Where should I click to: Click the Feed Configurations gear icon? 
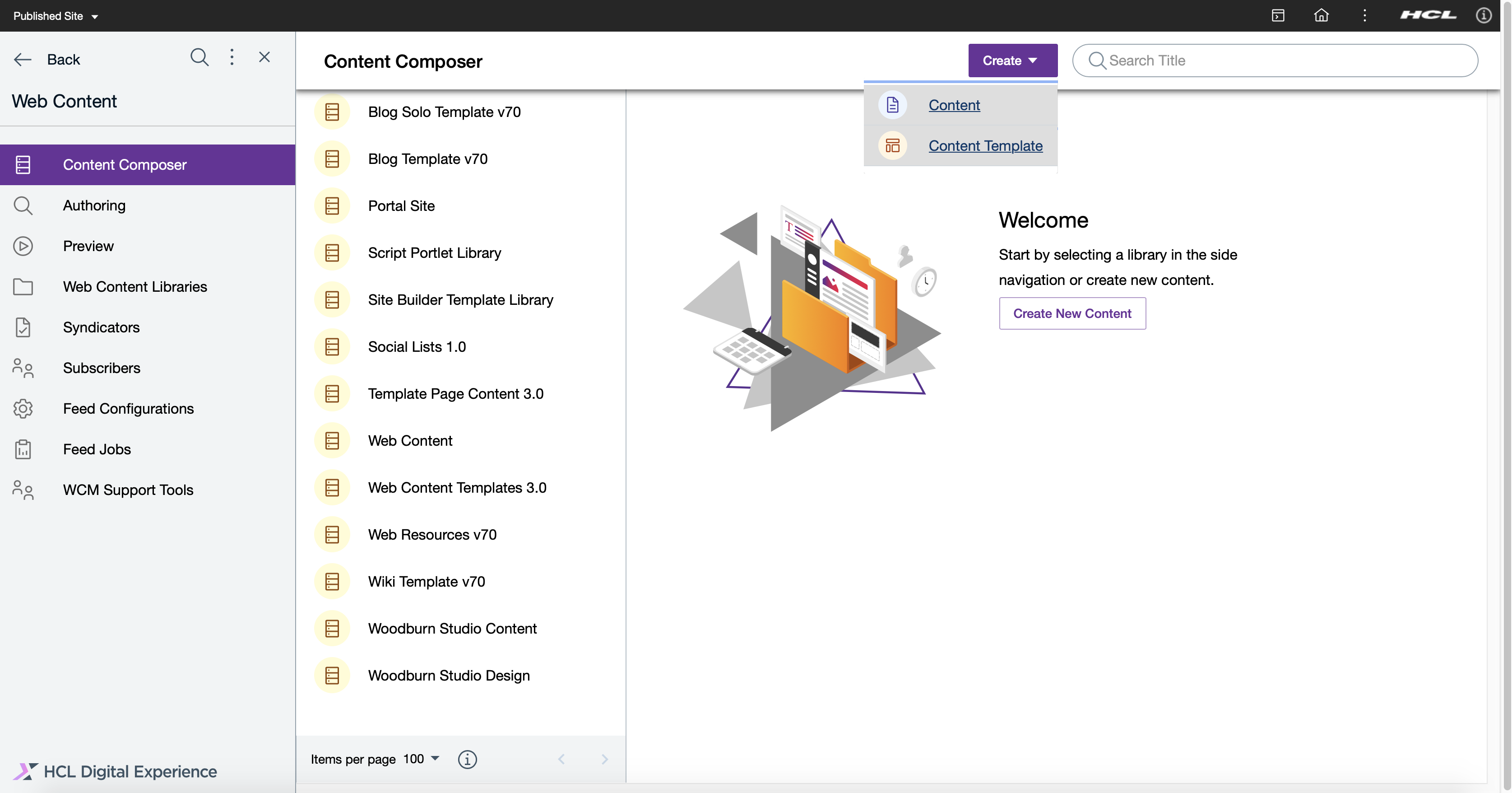click(x=23, y=408)
